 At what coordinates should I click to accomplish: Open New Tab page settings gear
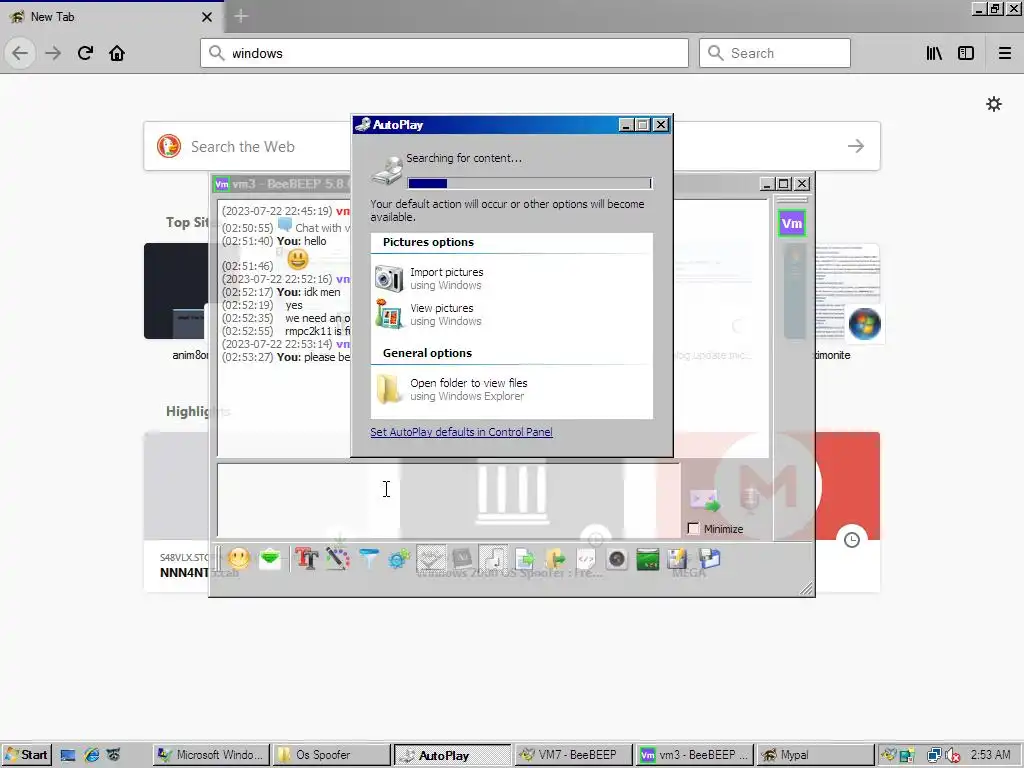[x=994, y=104]
